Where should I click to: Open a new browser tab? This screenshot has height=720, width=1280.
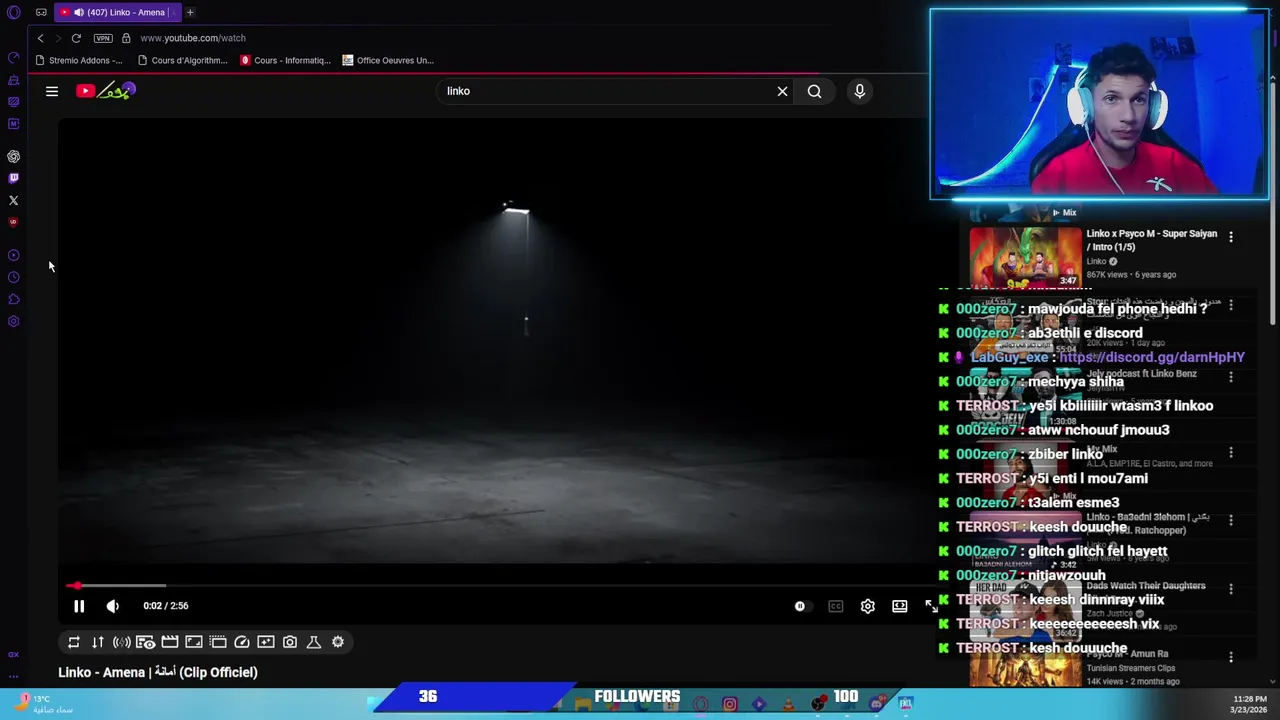tap(190, 12)
